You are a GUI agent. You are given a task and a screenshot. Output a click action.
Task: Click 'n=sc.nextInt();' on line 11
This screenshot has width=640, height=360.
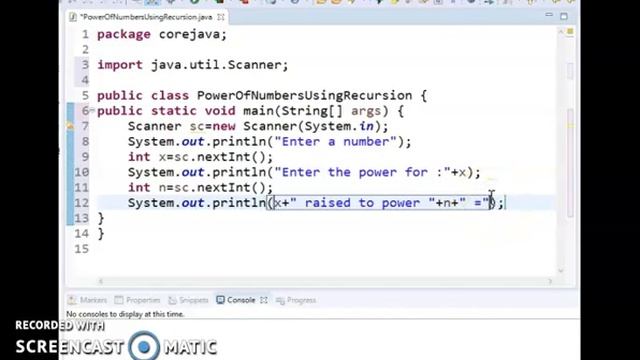point(216,187)
